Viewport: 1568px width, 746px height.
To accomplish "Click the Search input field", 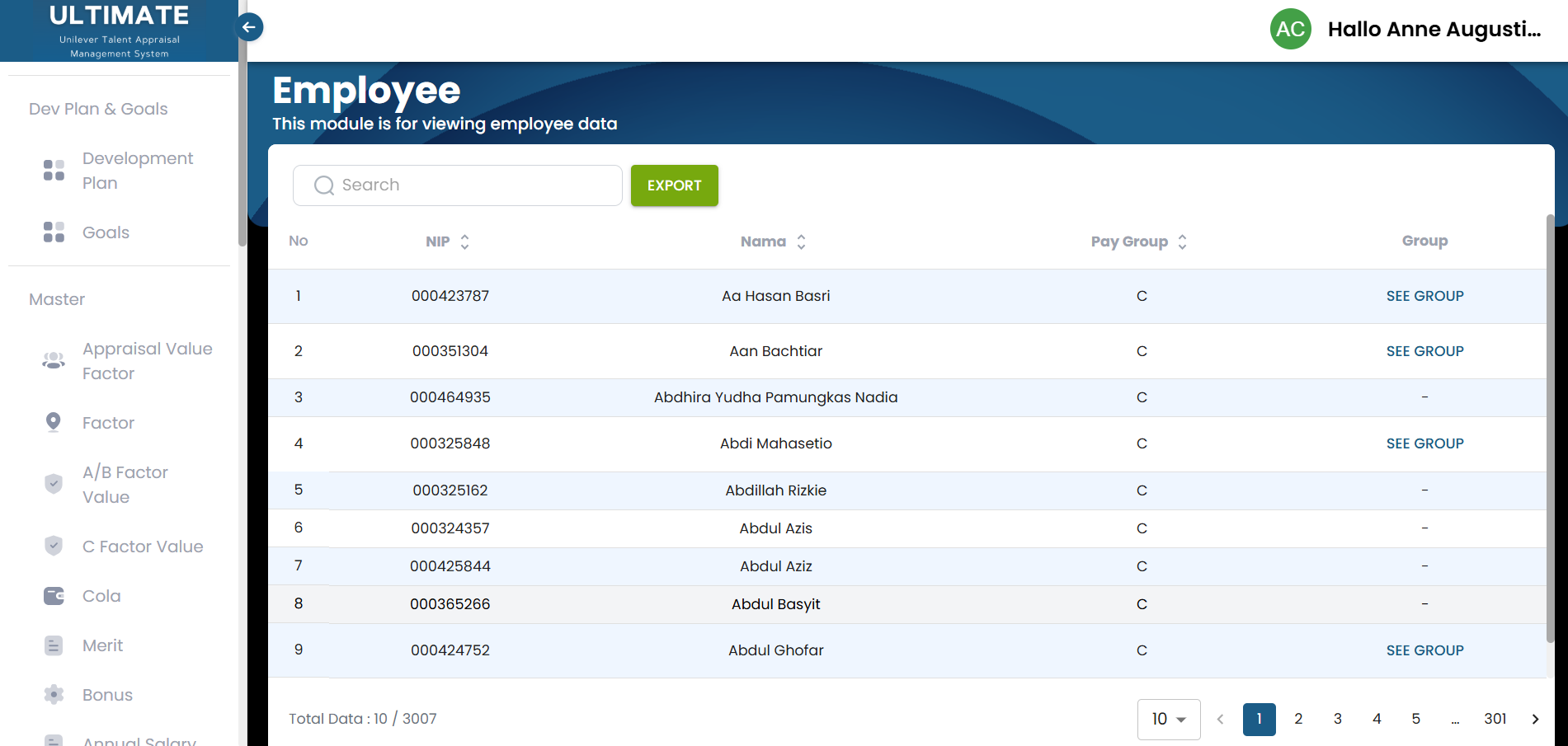I will click(x=458, y=185).
